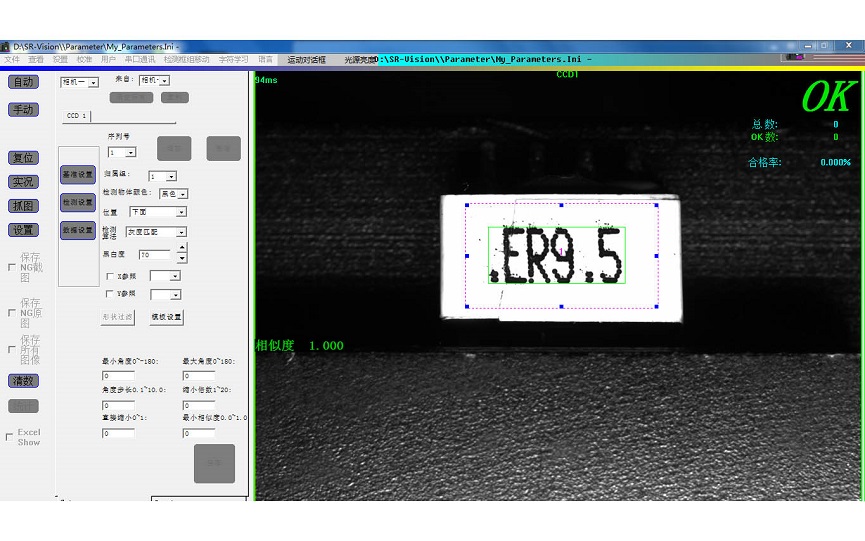
Task: Click the 实况 (Live view) button
Action: point(23,182)
